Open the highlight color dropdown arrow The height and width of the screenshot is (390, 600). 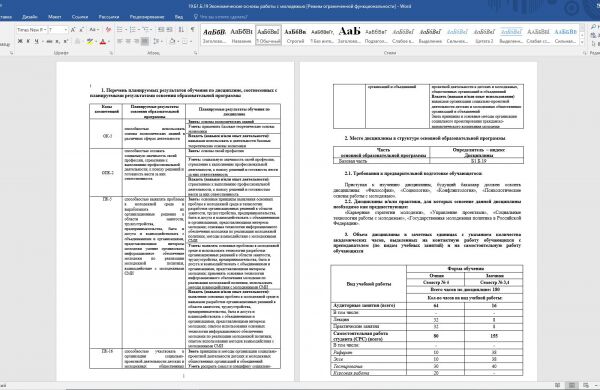point(96,41)
